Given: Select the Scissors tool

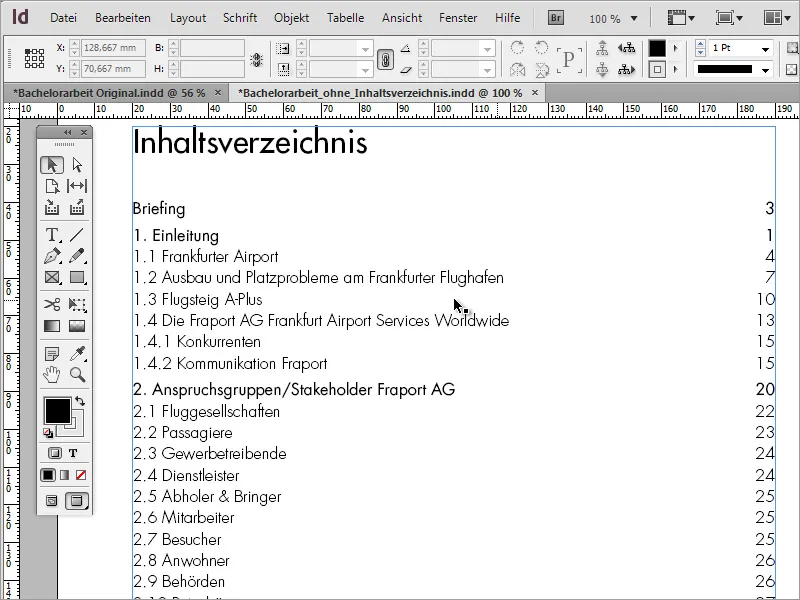Looking at the screenshot, I should tap(52, 305).
